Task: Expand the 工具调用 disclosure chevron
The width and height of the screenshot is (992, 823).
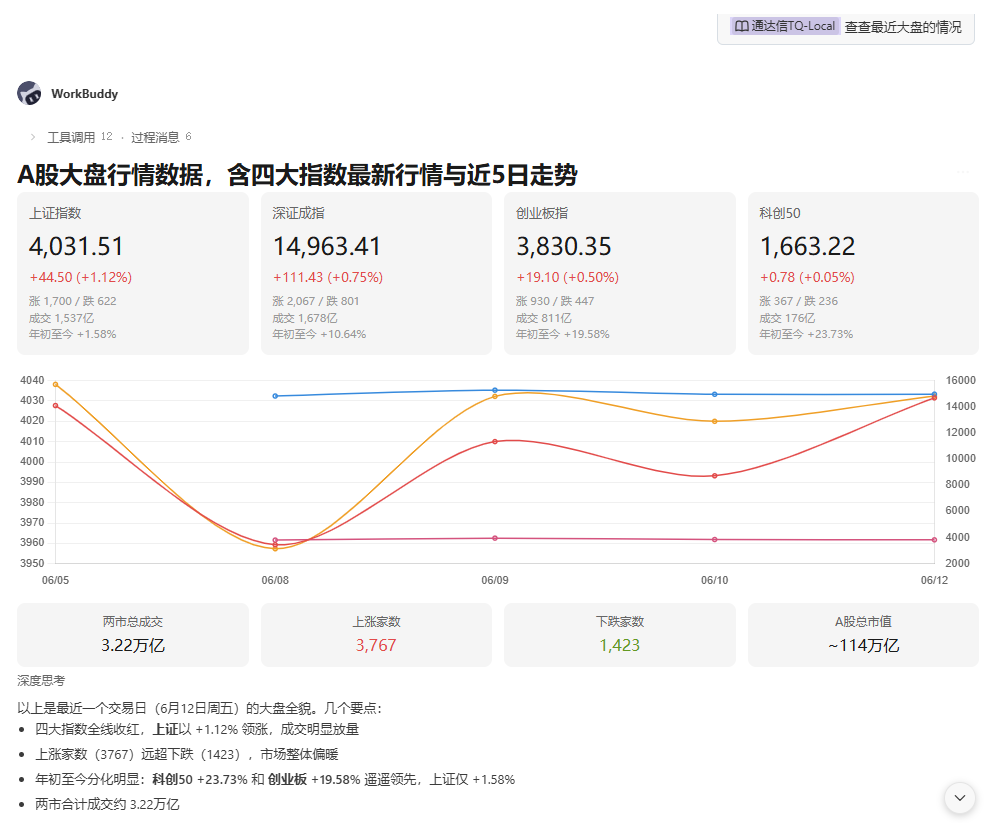Action: [x=33, y=137]
